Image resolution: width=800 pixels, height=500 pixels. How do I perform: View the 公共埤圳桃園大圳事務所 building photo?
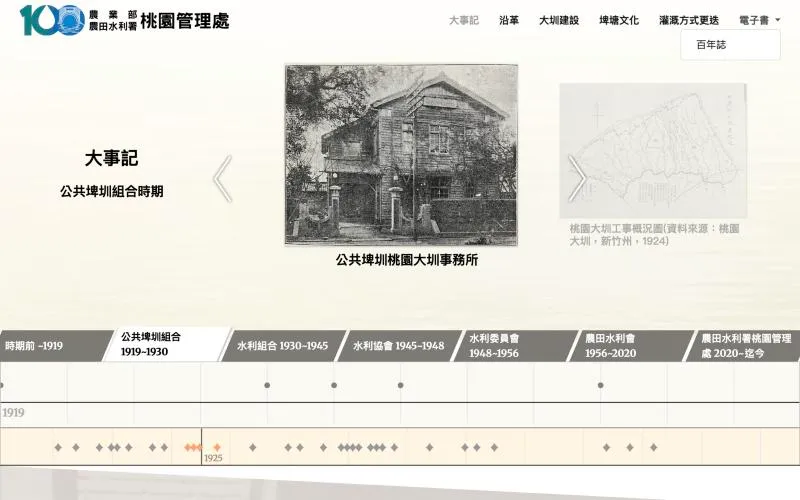[401, 155]
